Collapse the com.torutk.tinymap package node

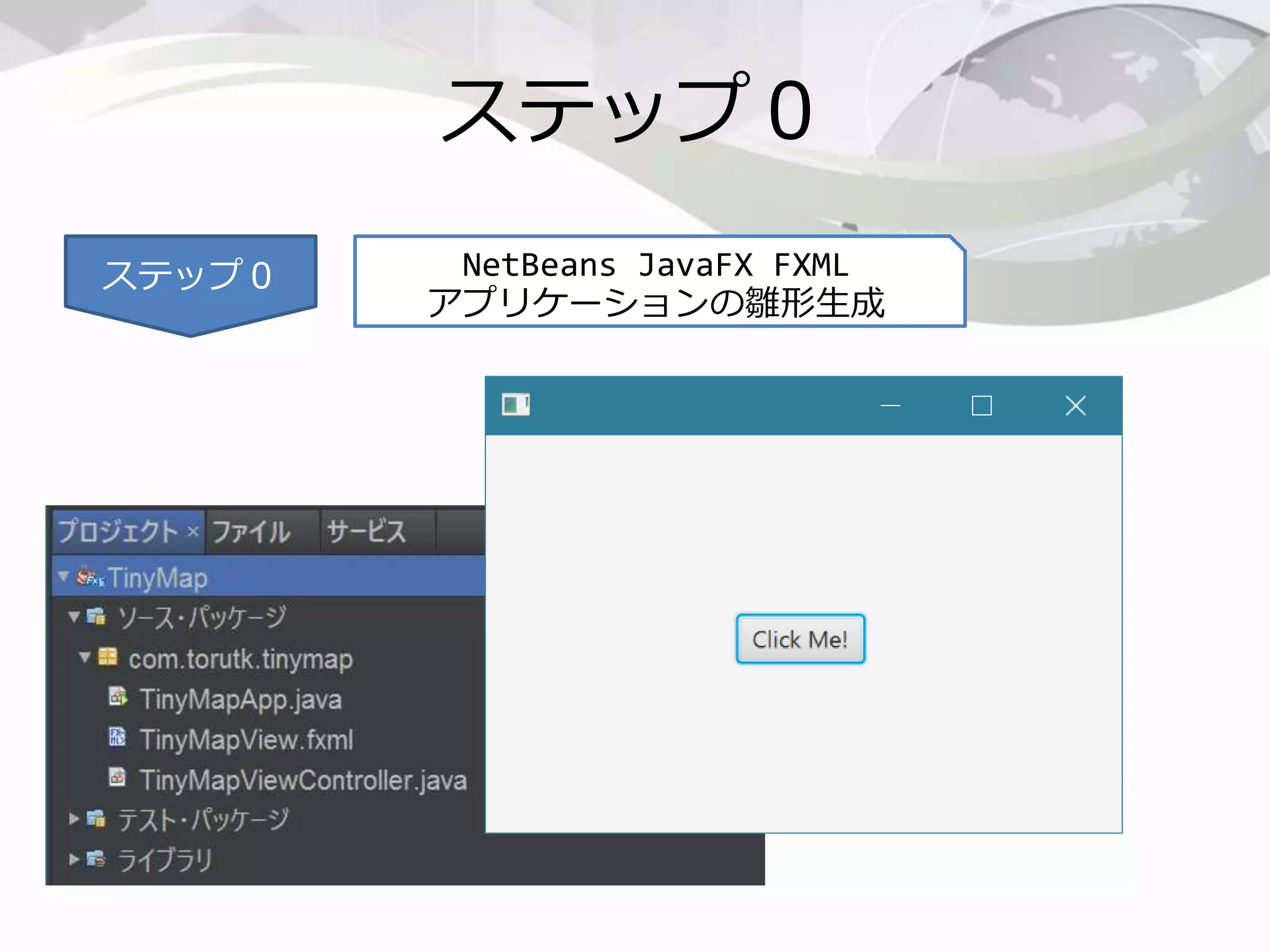click(x=86, y=657)
